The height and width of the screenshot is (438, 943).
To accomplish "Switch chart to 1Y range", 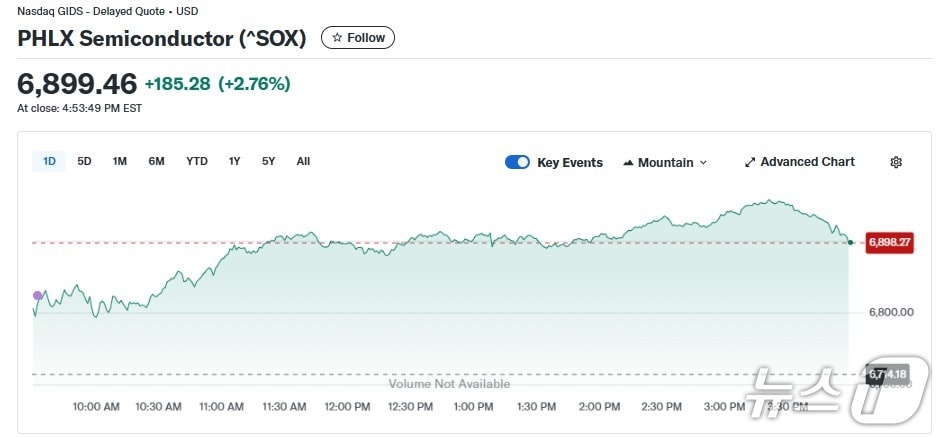I will click(x=235, y=161).
